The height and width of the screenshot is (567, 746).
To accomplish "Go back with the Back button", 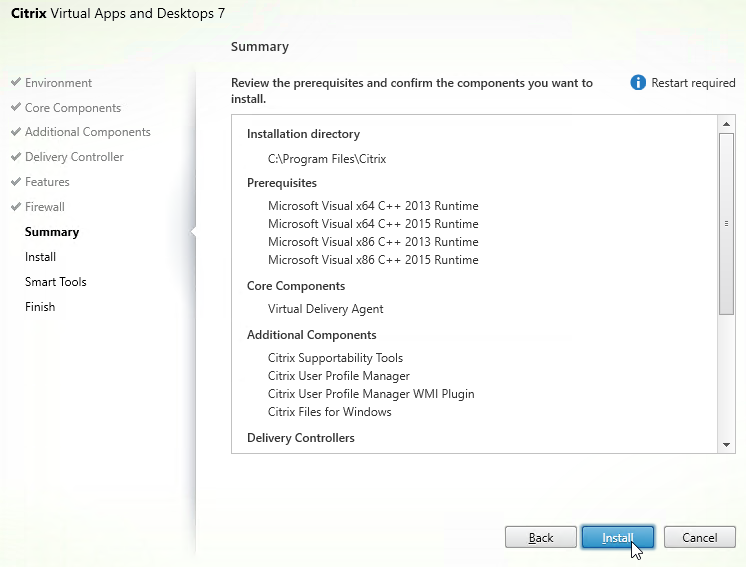I will click(x=541, y=538).
